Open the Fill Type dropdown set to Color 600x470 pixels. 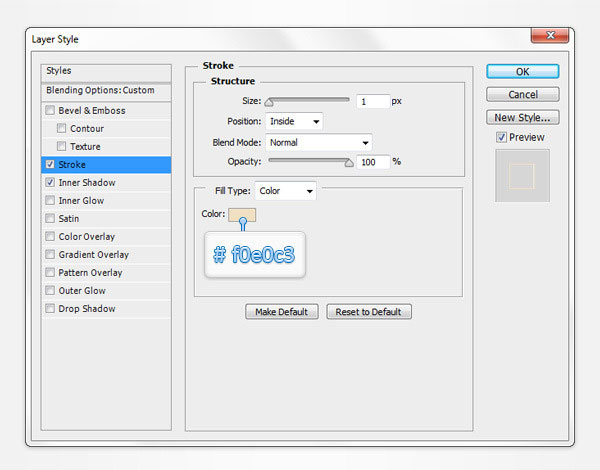[x=285, y=191]
